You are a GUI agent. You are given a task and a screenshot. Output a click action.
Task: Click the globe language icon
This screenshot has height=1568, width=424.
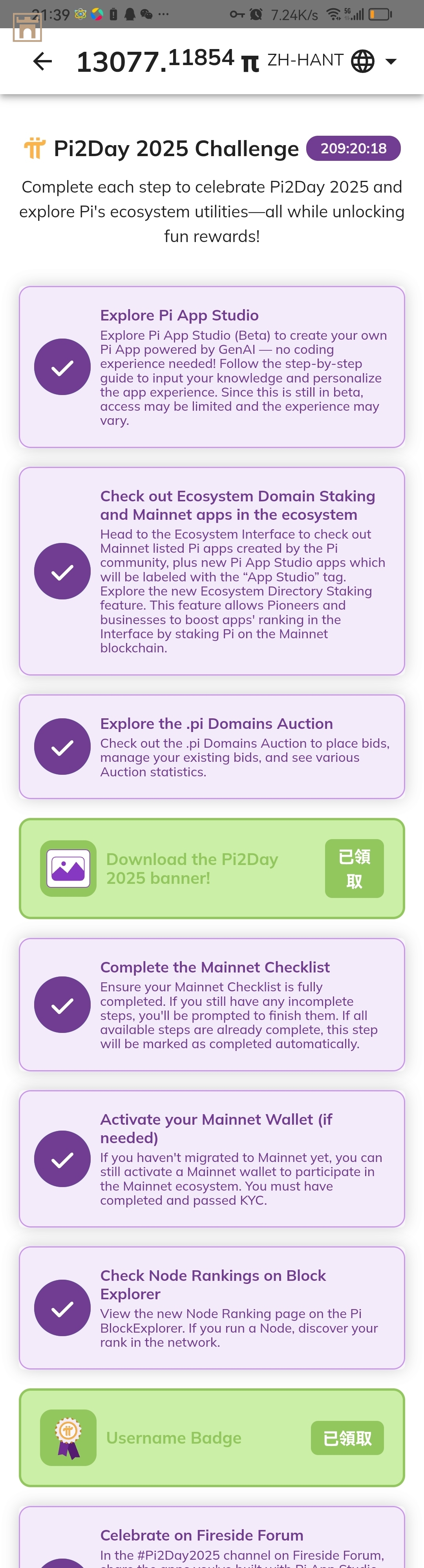[362, 61]
